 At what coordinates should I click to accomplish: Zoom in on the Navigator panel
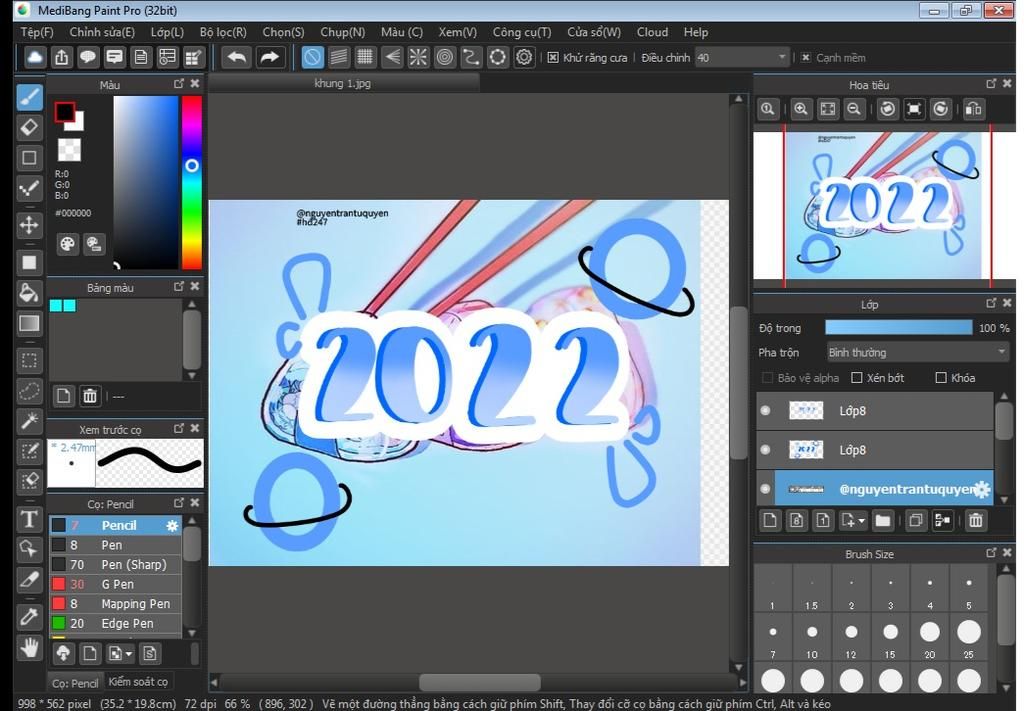click(801, 109)
